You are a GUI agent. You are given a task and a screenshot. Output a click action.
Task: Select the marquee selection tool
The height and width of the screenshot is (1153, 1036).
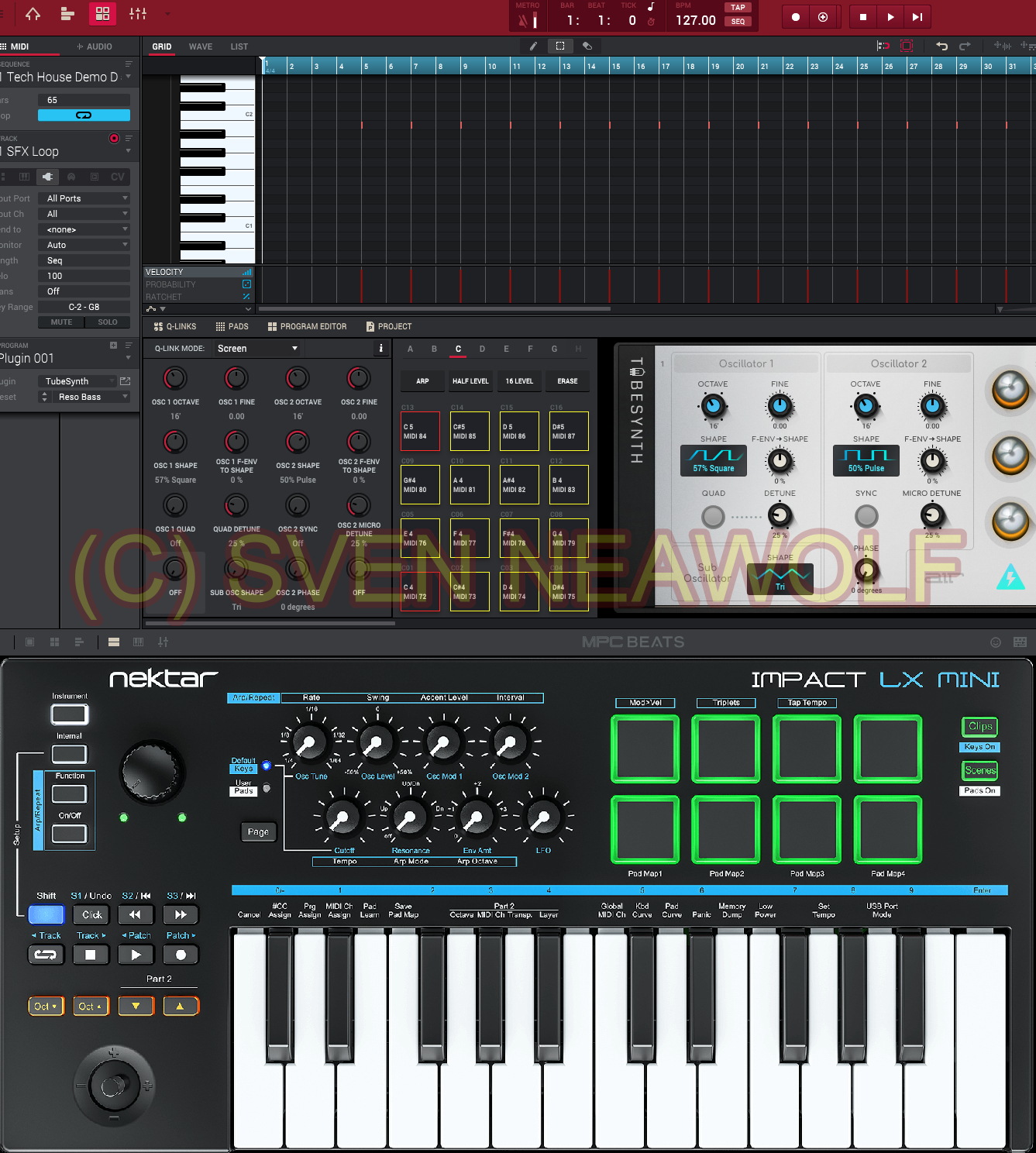[560, 46]
